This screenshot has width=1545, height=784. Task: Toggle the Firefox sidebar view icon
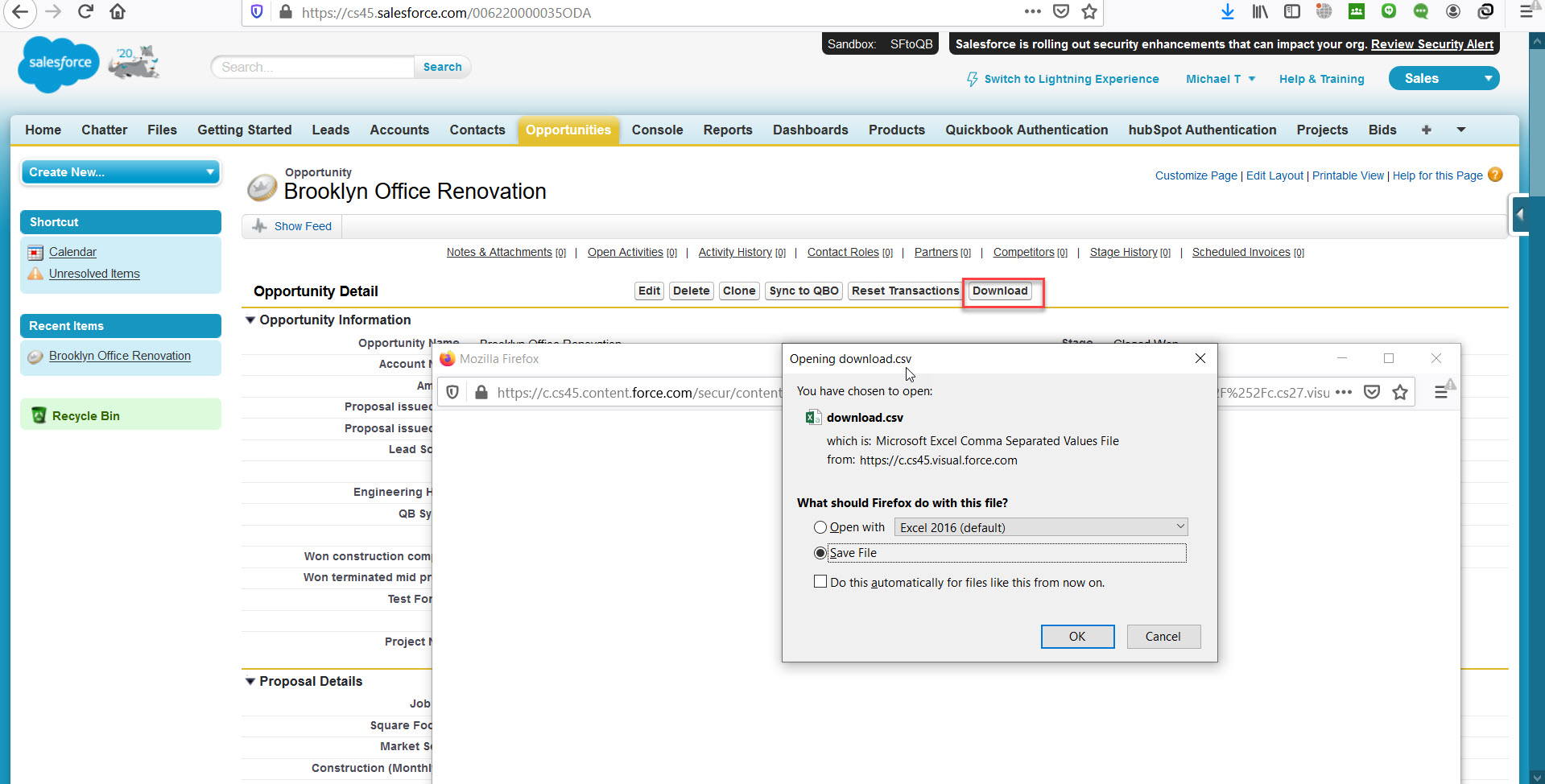(1292, 12)
